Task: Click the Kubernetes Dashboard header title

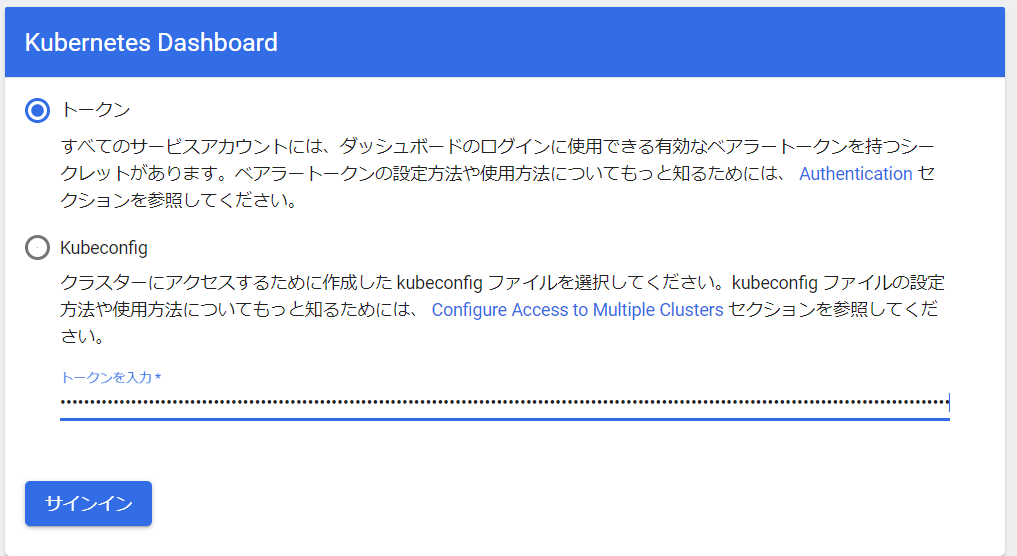Action: coord(151,43)
